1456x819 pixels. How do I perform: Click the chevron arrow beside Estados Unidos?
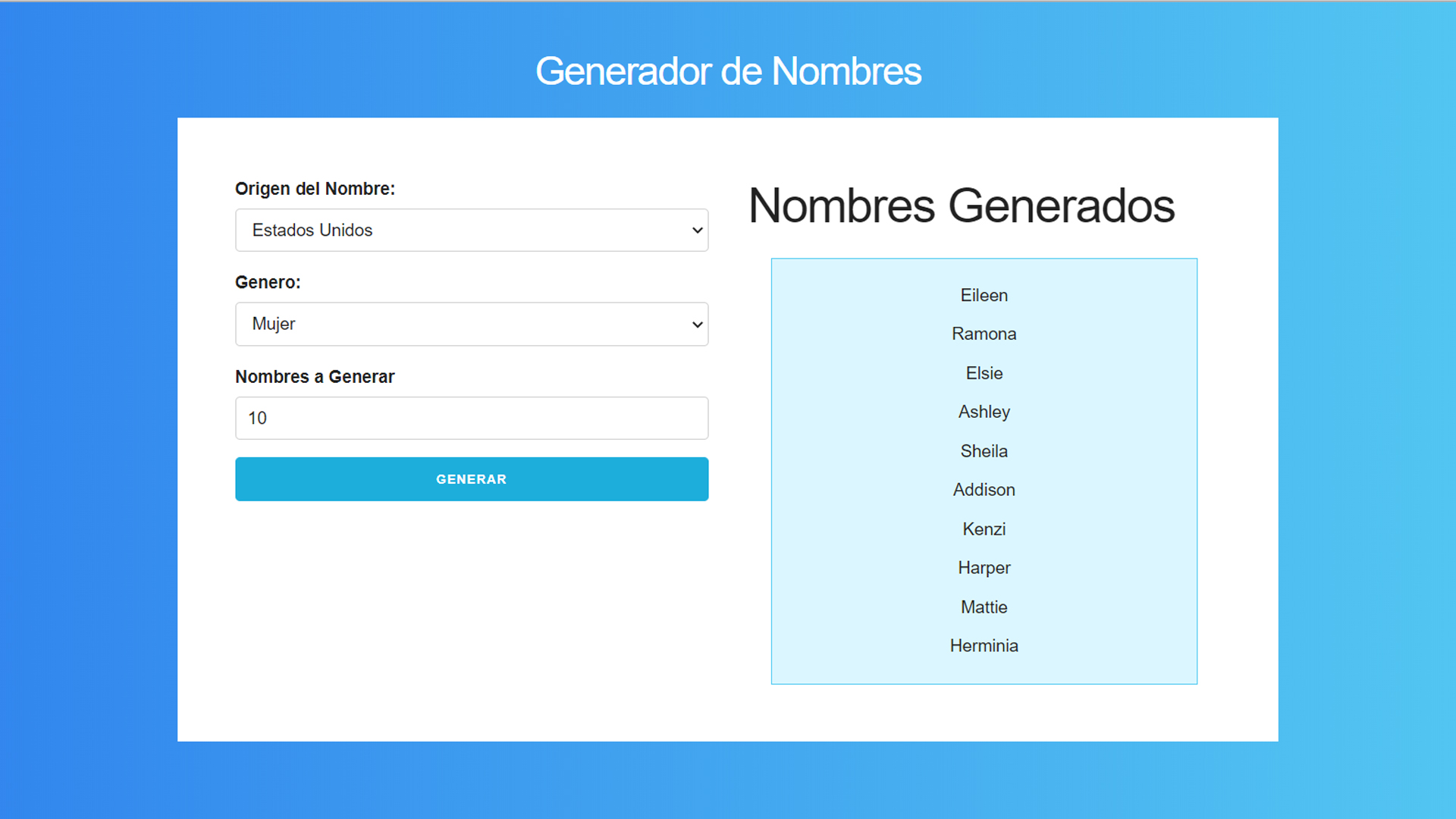(697, 231)
